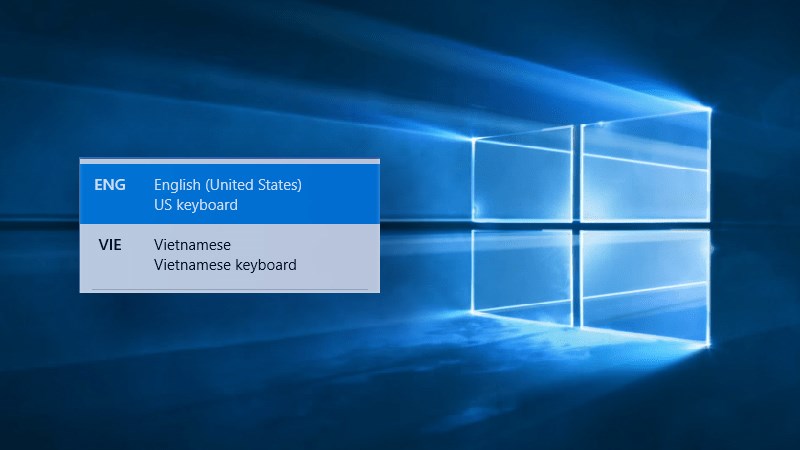
Task: Select the ENG language abbreviation
Action: [110, 185]
